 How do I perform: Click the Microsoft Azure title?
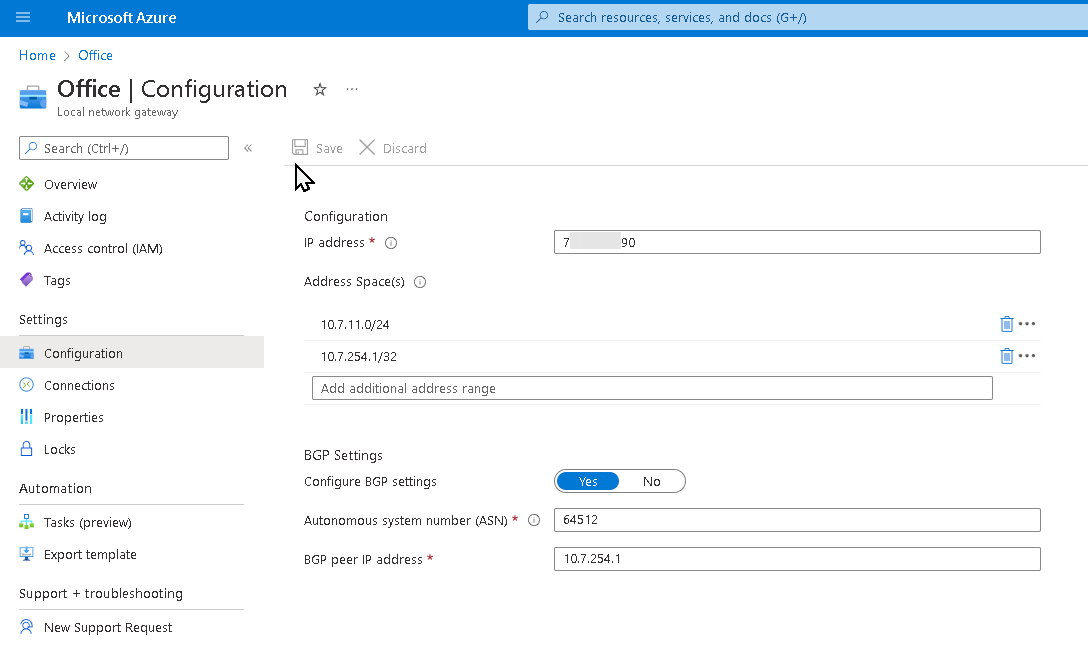[121, 18]
